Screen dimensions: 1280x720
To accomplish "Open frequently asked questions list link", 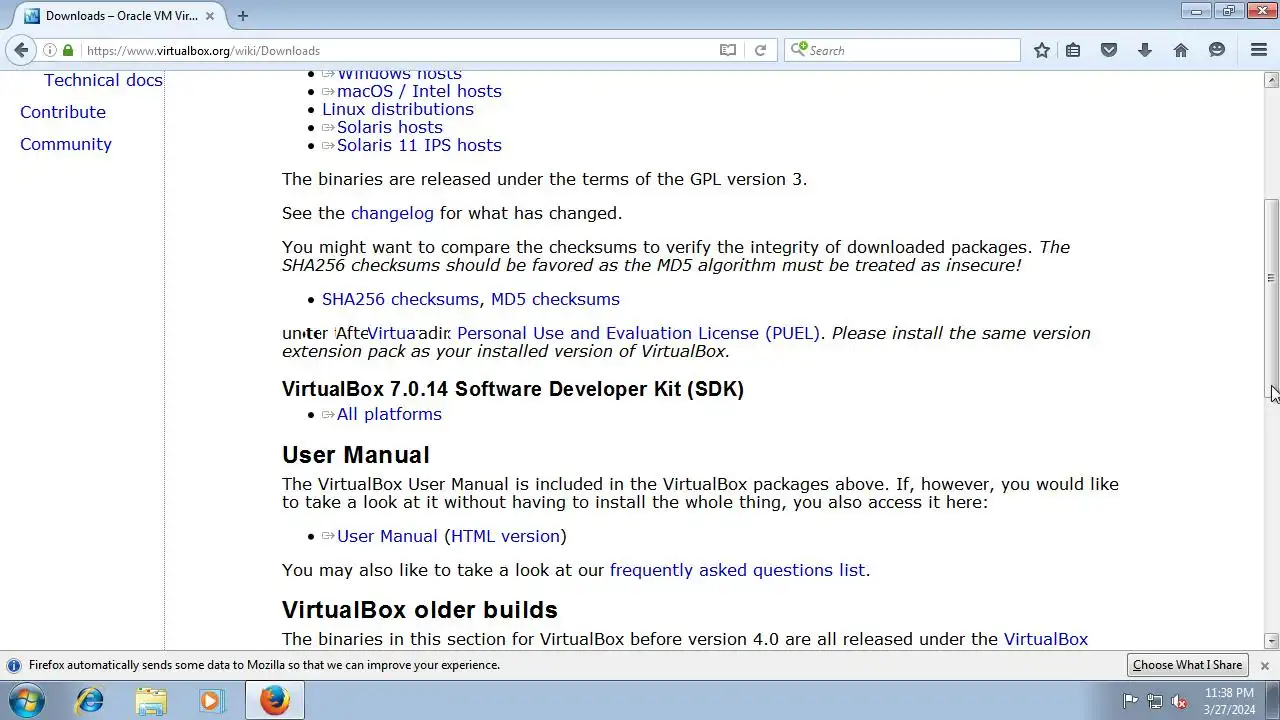I will [737, 570].
